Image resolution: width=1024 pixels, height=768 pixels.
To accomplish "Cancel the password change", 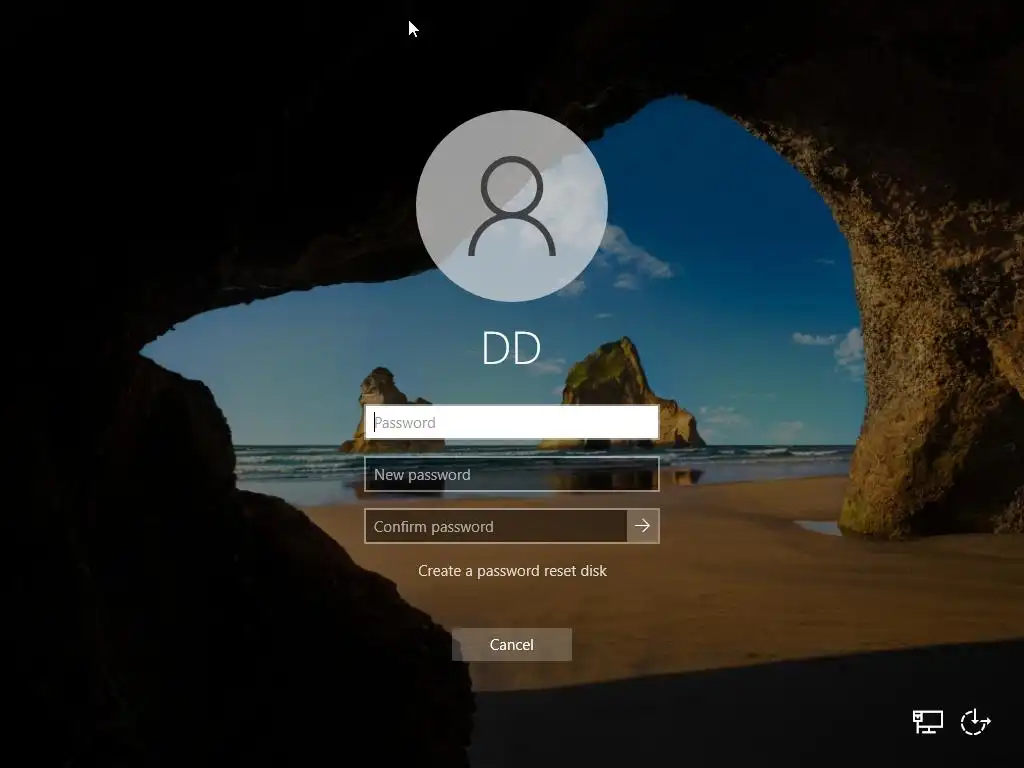I will point(512,645).
